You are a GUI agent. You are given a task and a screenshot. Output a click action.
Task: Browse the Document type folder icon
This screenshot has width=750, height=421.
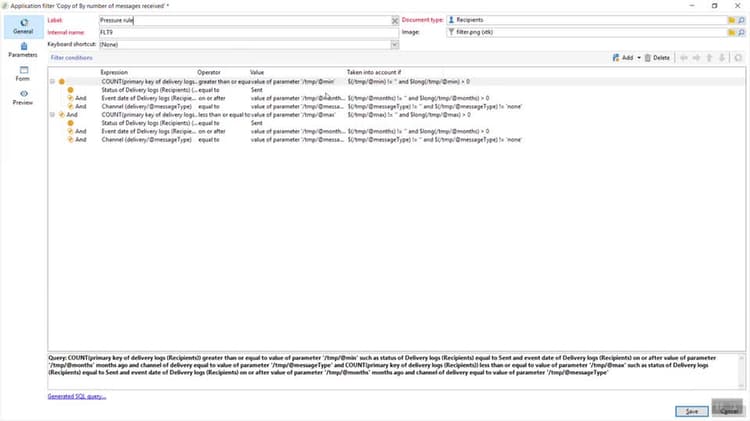(732, 20)
